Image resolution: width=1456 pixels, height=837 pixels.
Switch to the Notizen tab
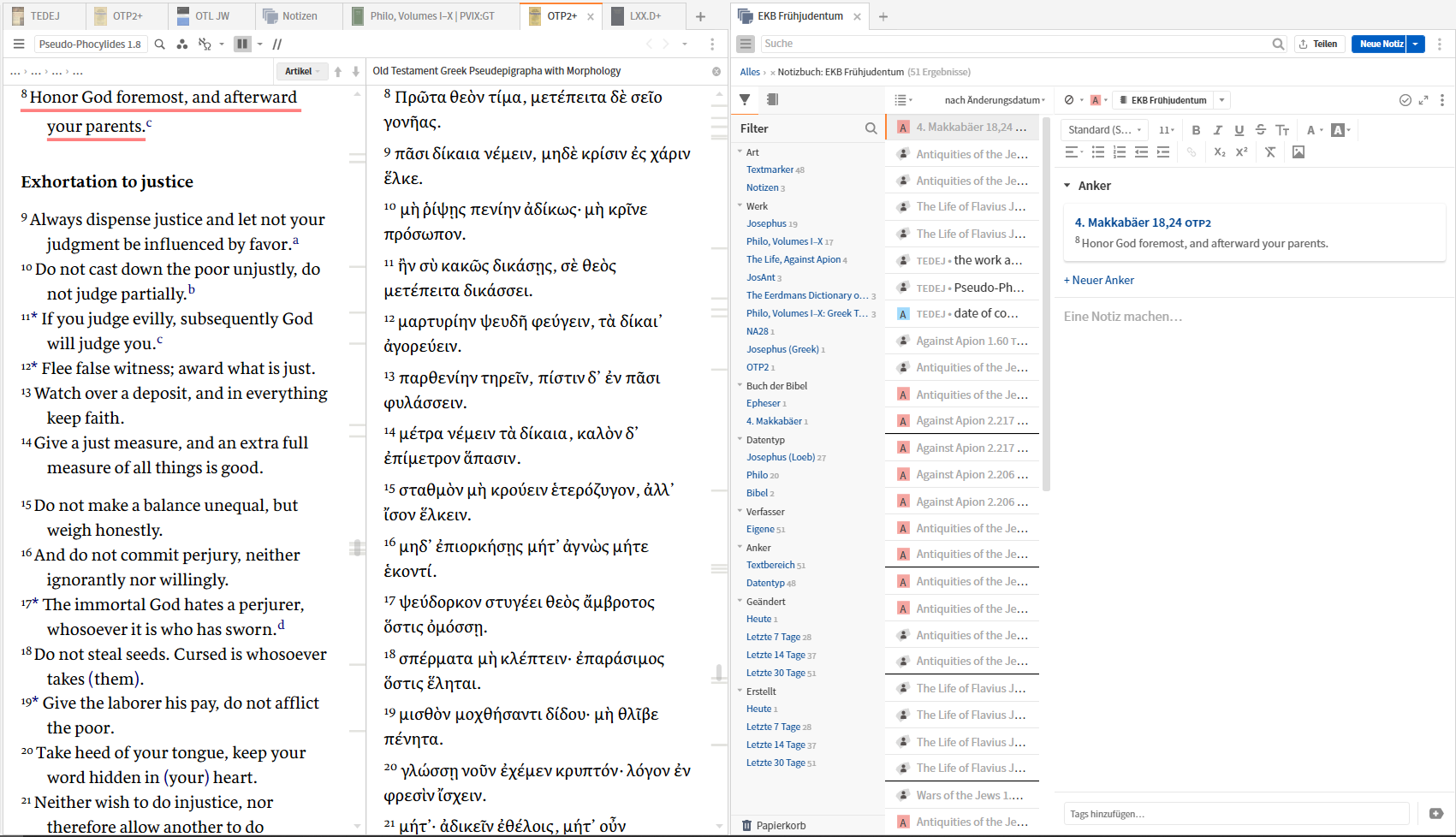tap(299, 15)
